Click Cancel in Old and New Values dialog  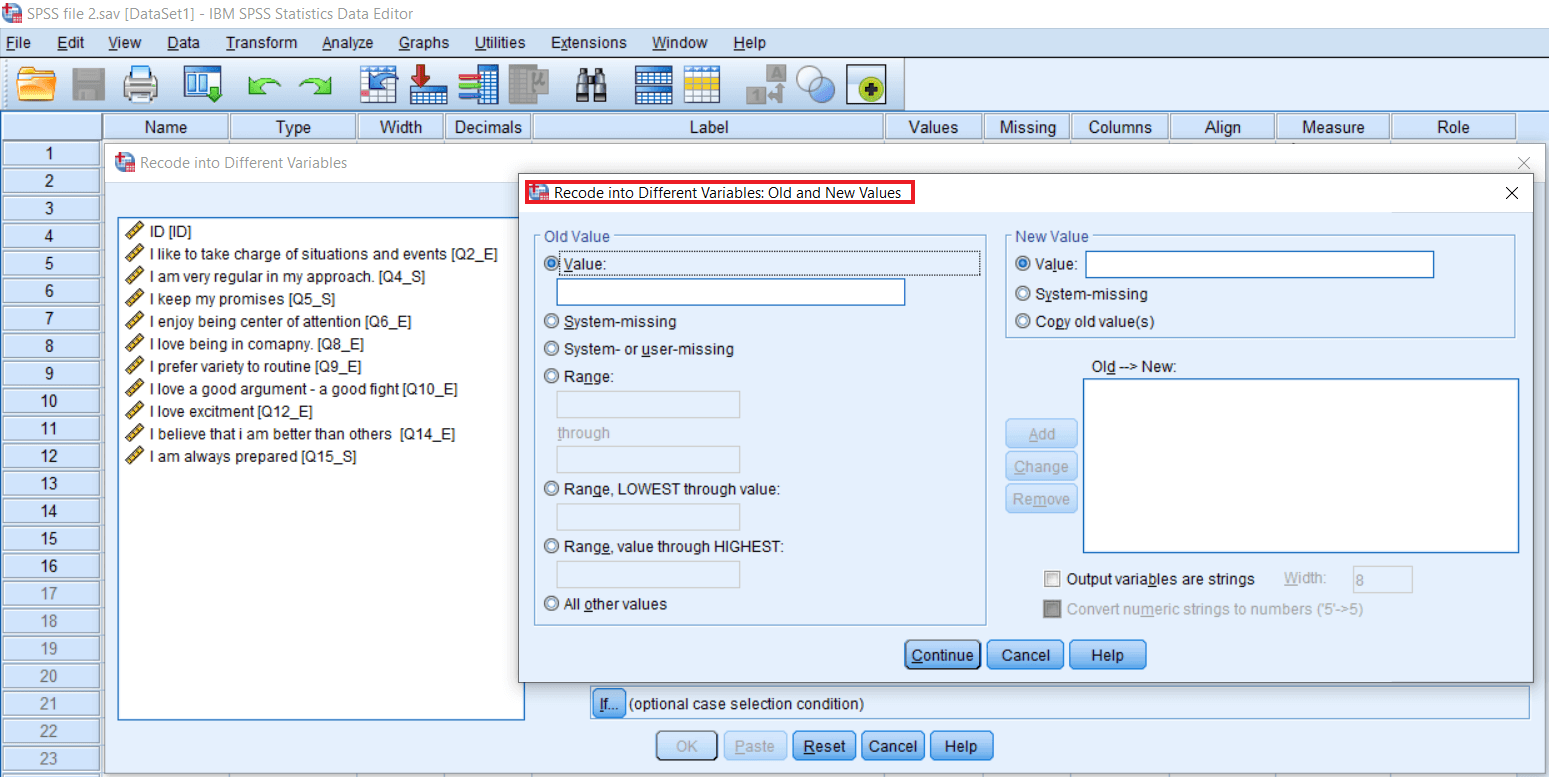point(1025,656)
